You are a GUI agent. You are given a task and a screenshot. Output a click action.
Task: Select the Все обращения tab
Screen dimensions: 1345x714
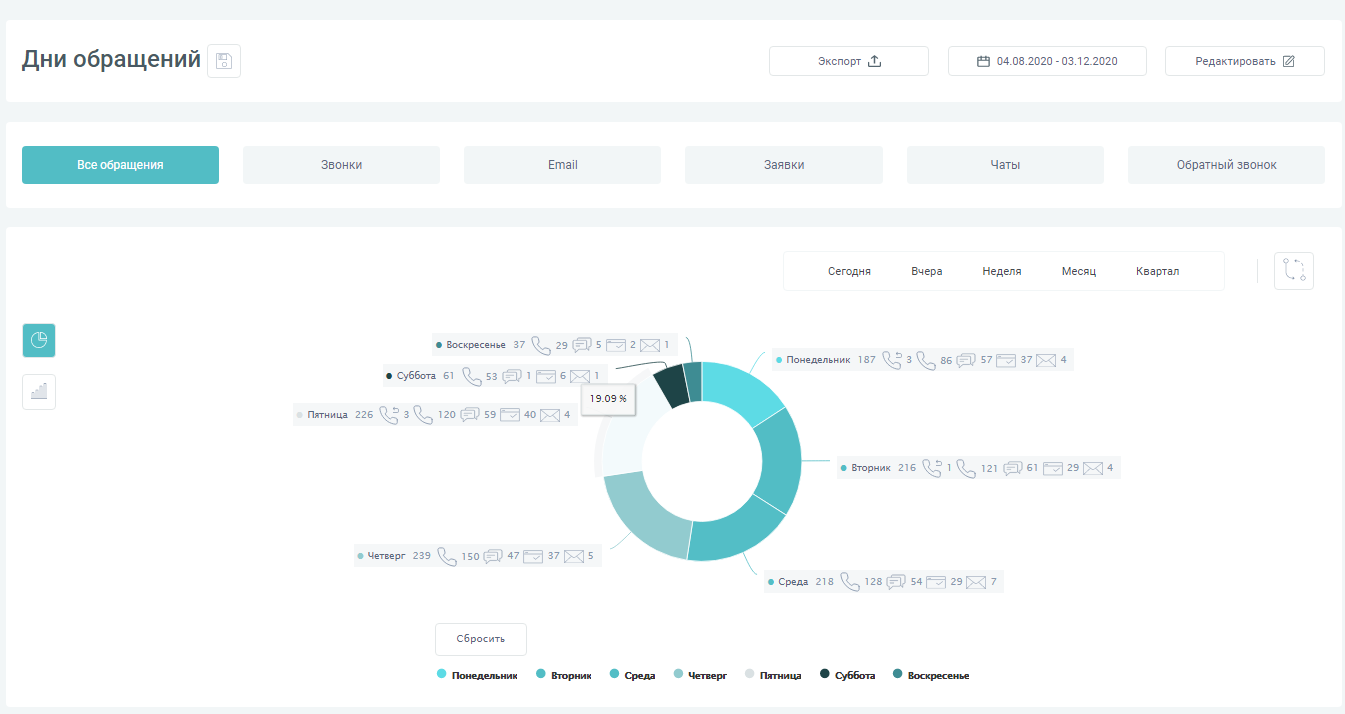pyautogui.click(x=120, y=165)
